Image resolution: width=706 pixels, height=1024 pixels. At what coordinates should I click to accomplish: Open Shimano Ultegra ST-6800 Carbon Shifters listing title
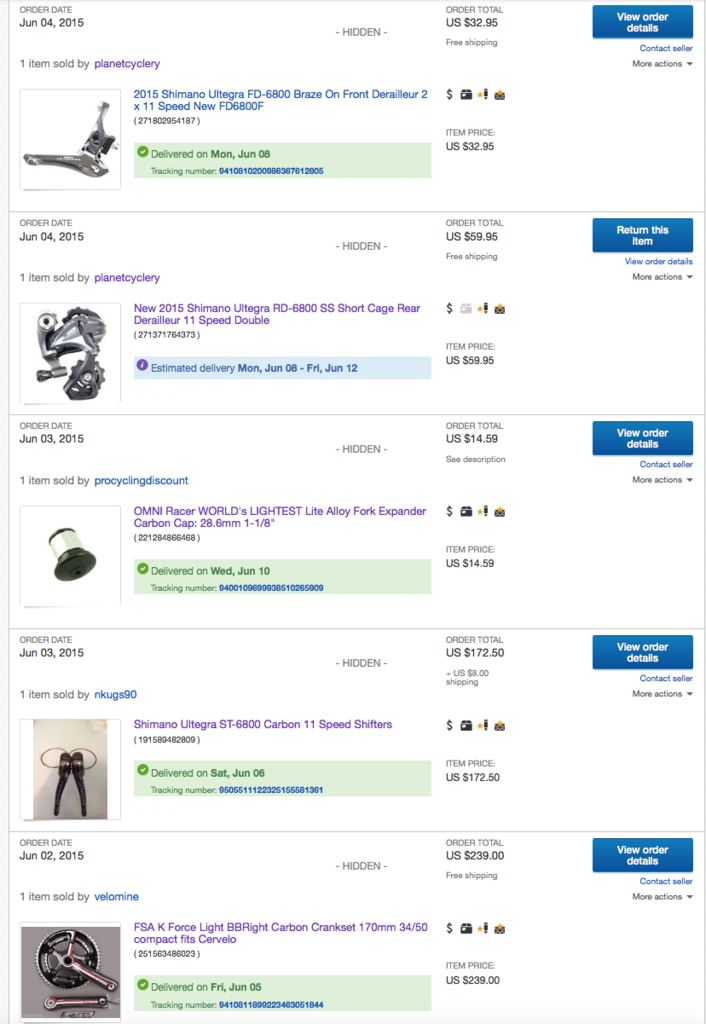click(x=263, y=725)
